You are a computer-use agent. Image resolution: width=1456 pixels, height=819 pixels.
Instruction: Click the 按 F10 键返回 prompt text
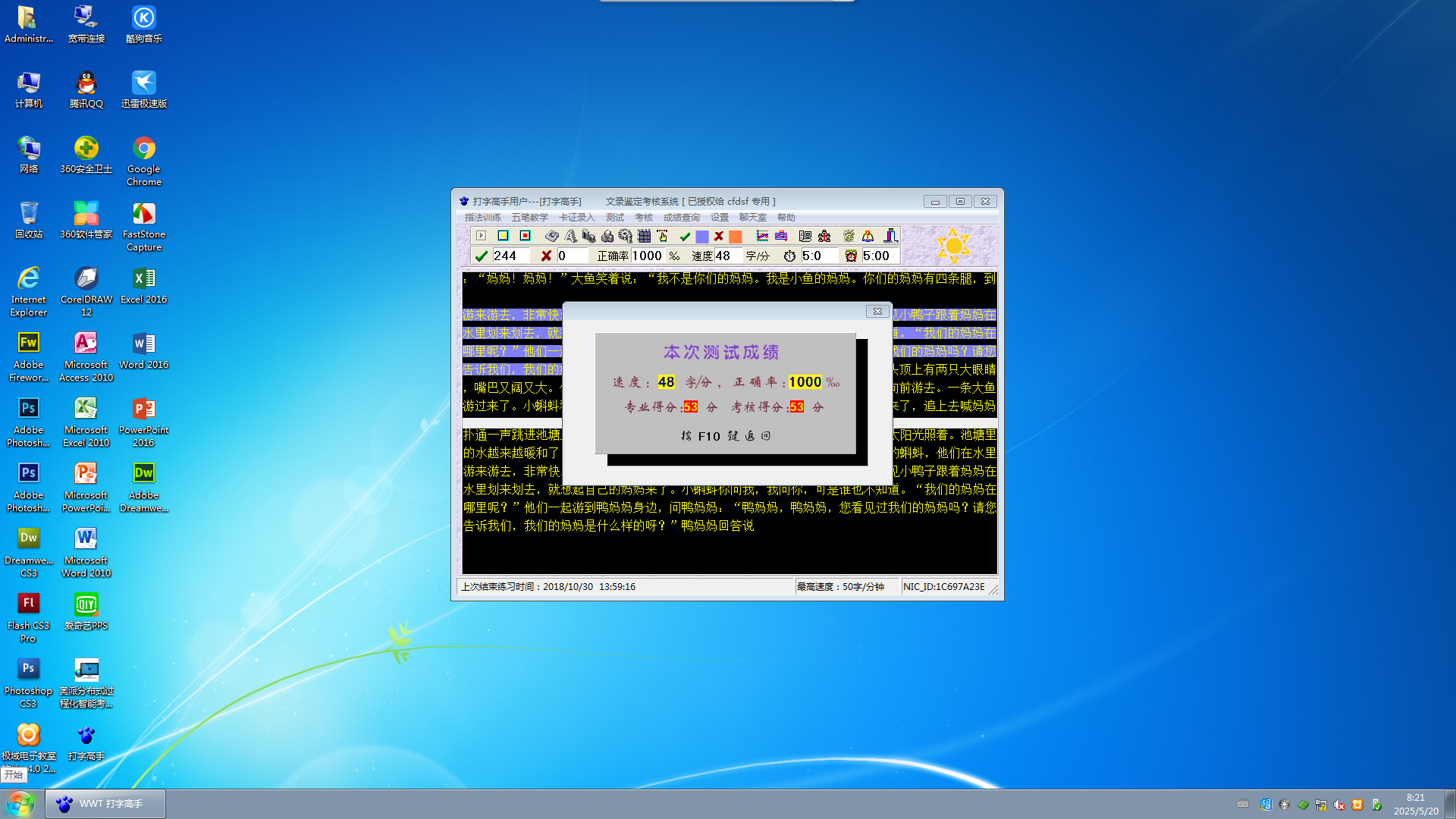coord(726,435)
